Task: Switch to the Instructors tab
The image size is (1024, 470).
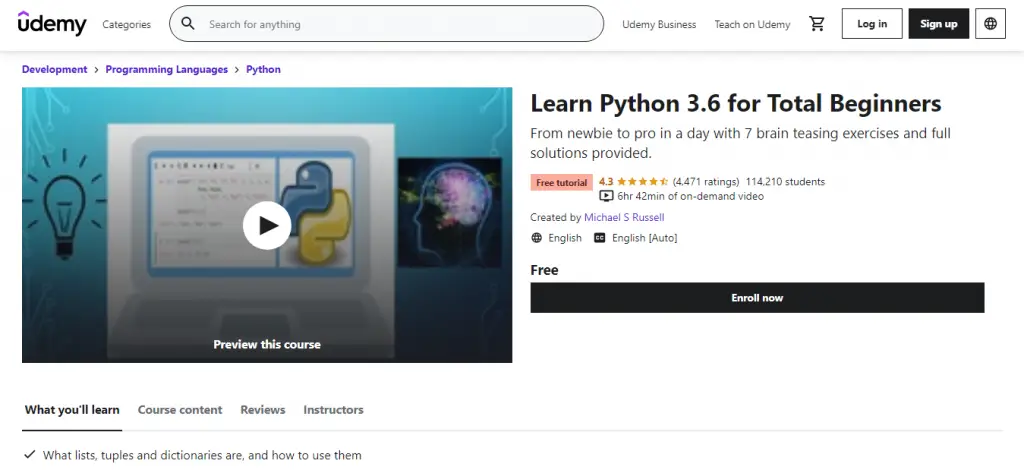Action: 333,410
